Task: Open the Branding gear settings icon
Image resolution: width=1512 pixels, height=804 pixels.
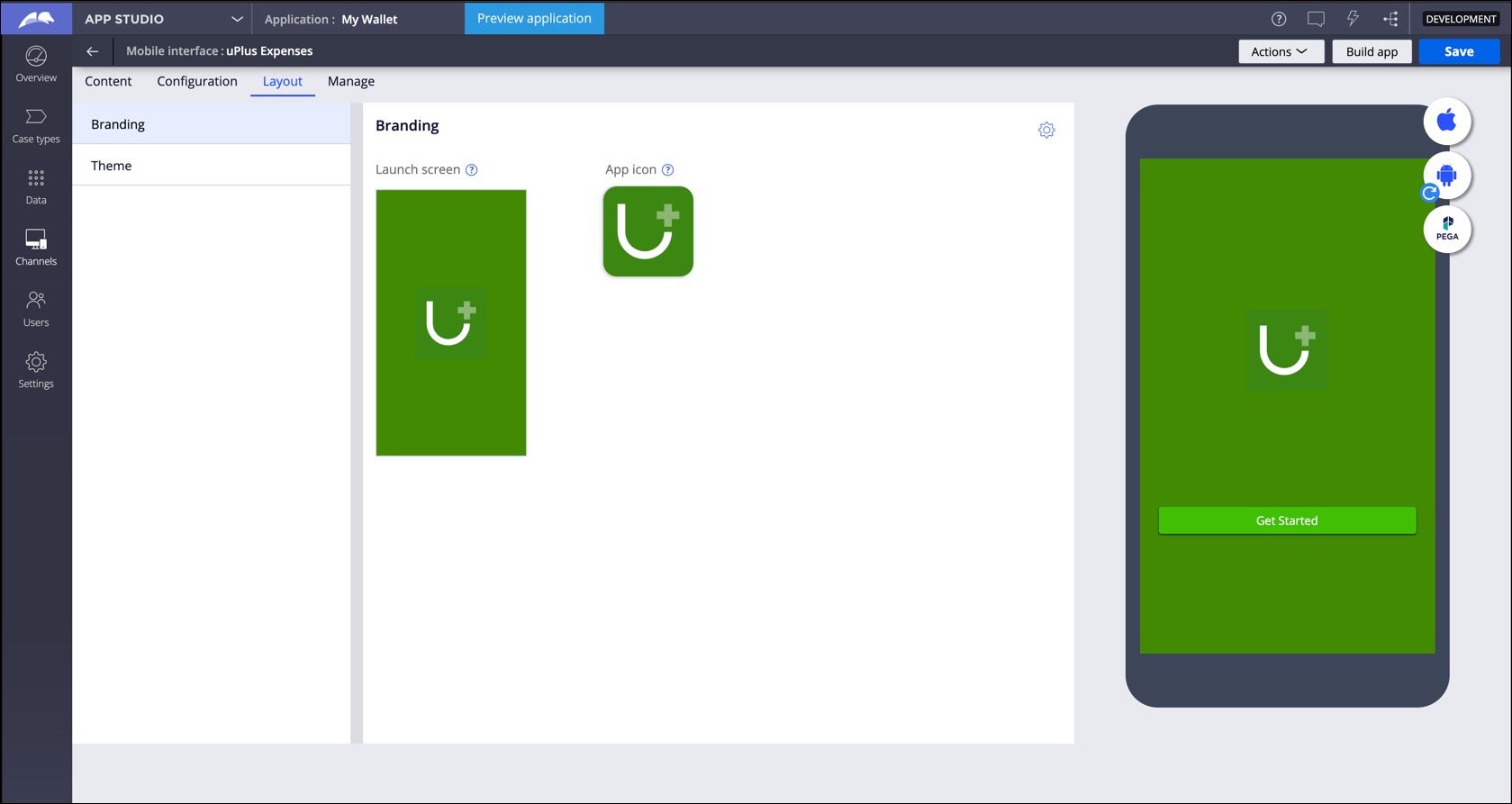Action: 1046,131
